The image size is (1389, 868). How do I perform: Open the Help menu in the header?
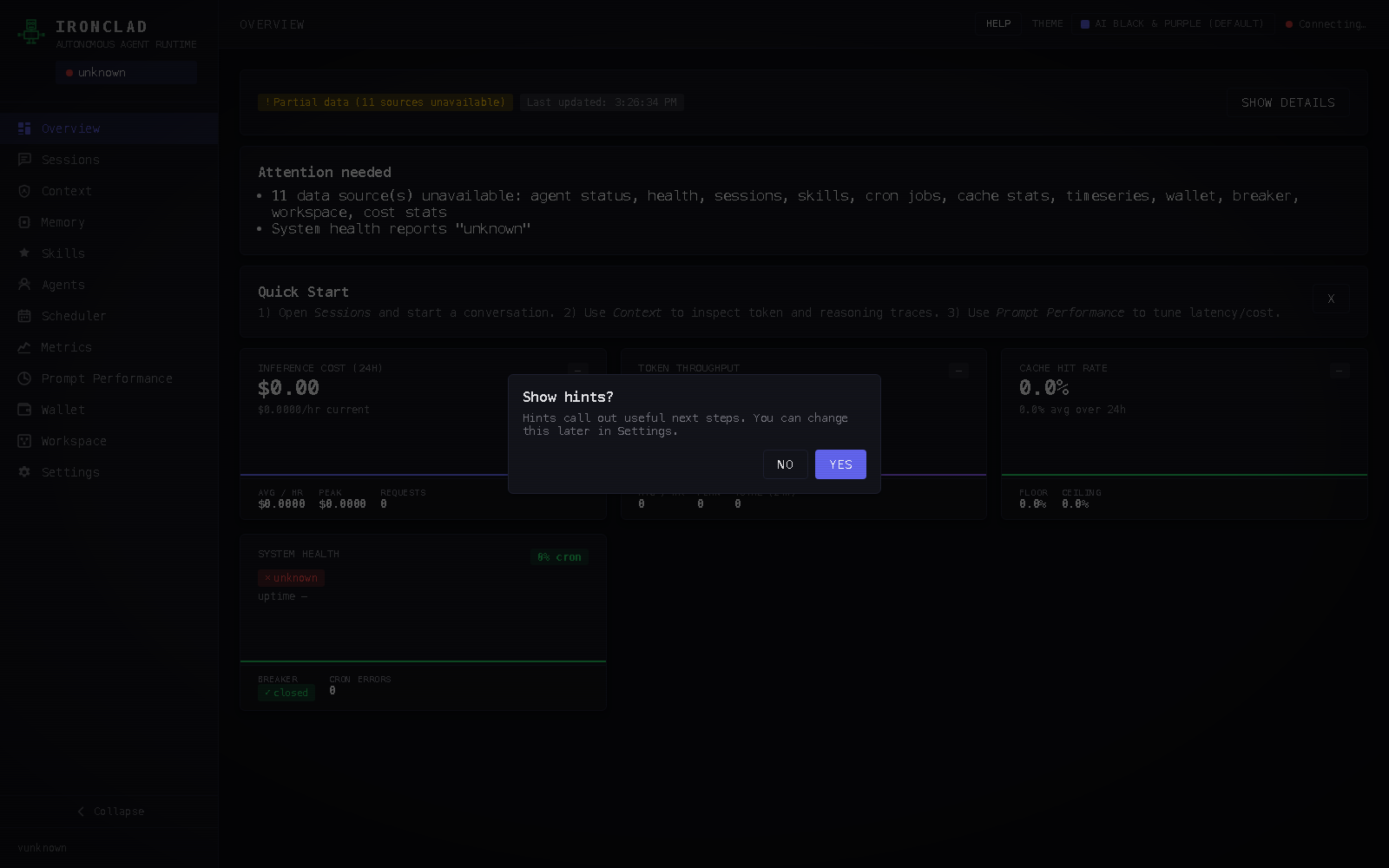997,23
